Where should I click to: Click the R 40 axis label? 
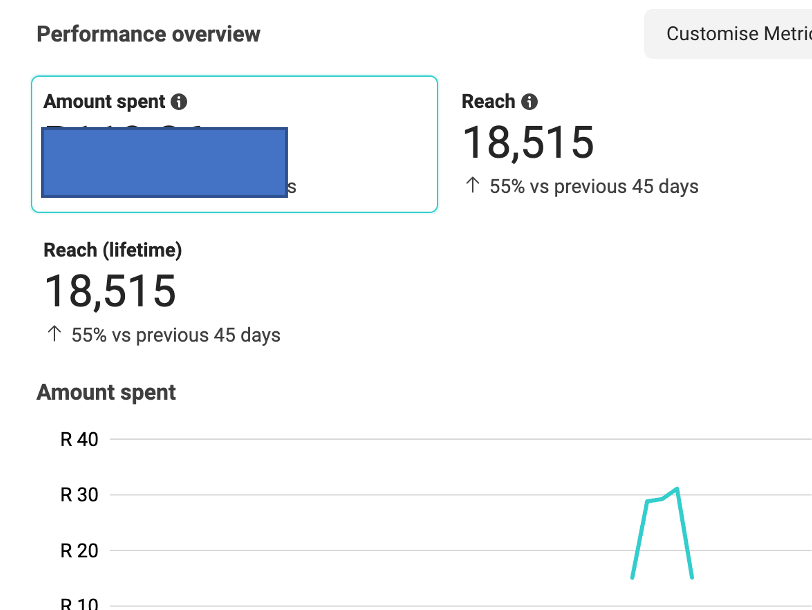79,439
